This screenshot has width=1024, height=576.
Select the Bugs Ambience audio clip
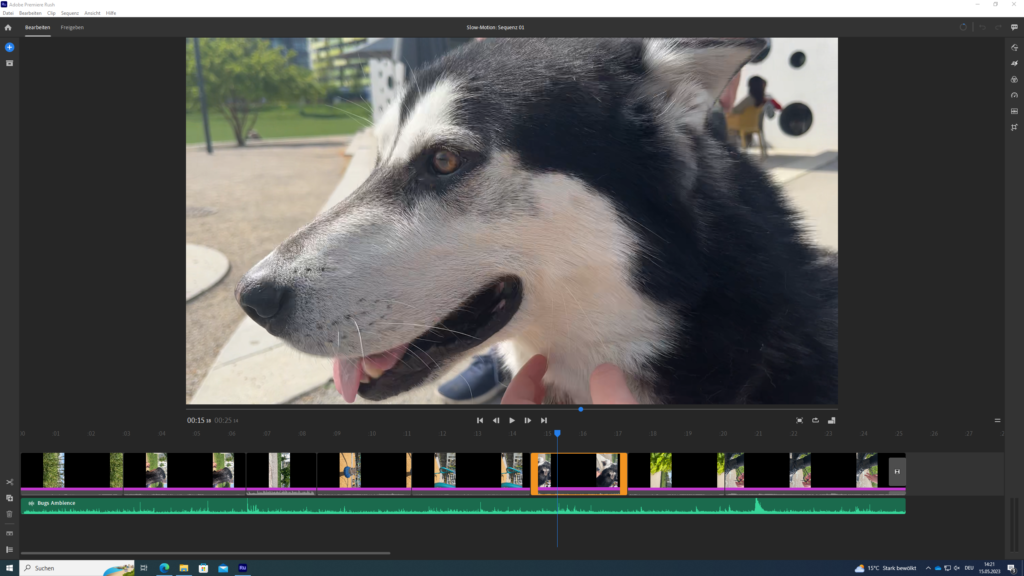click(x=400, y=506)
